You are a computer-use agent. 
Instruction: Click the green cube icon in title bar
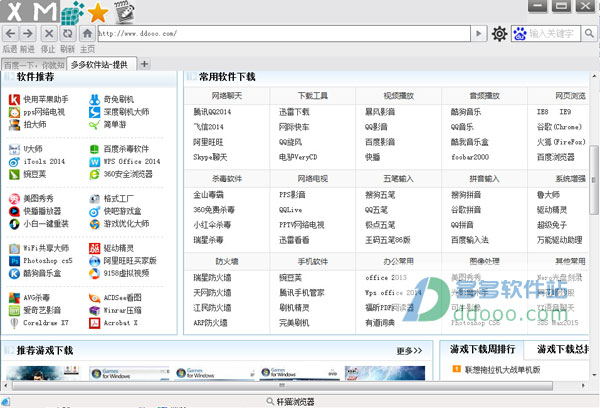click(x=72, y=13)
